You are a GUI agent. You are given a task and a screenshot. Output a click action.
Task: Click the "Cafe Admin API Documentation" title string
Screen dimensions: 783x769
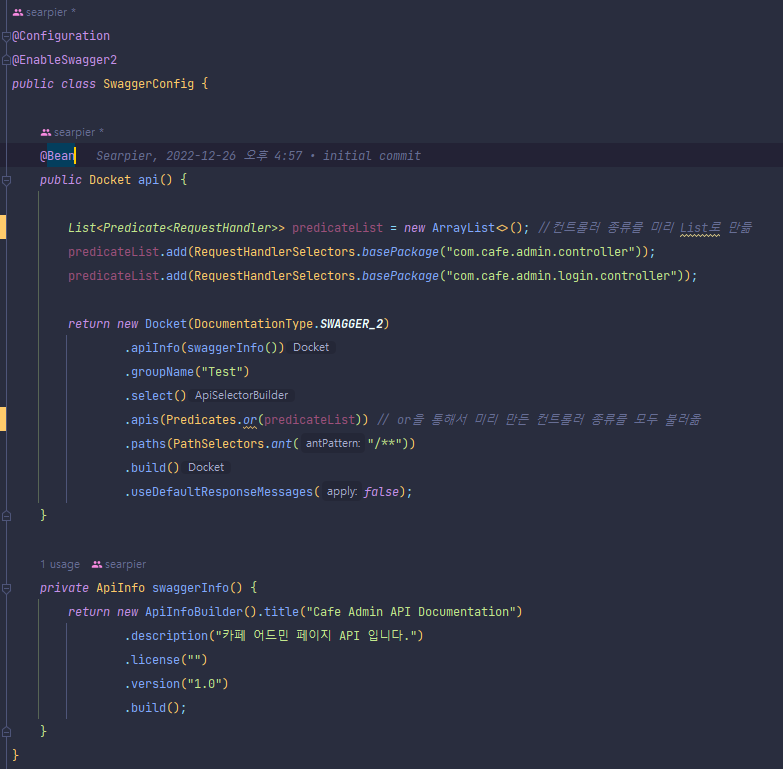tap(410, 612)
